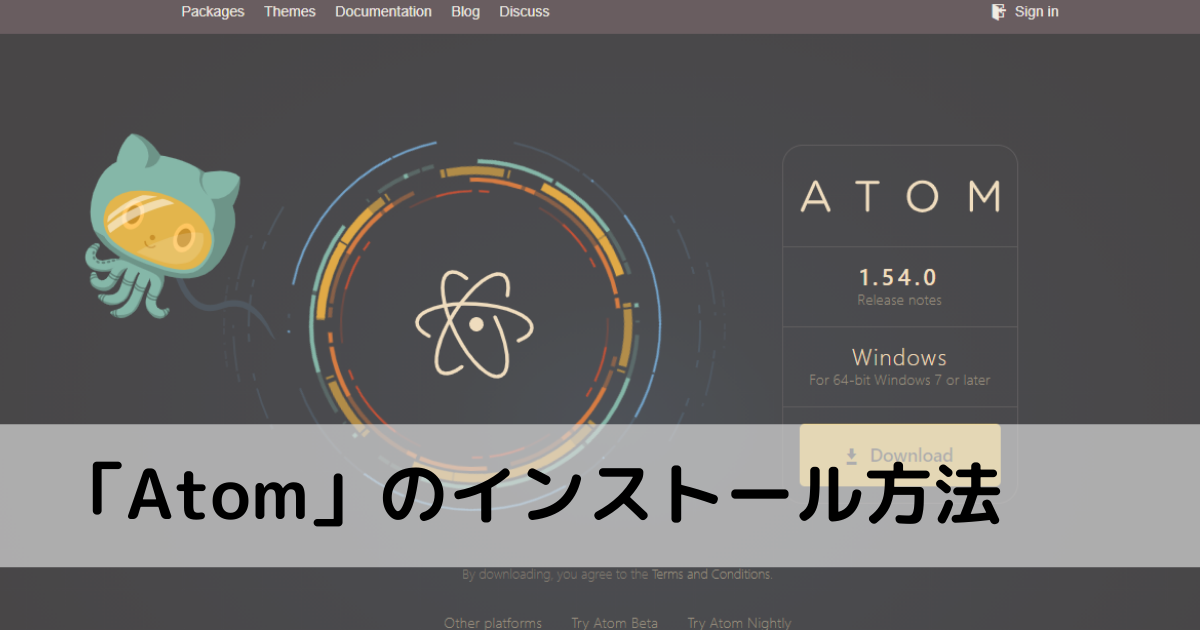Click the ATOM wordmark heading
The image size is (1200, 630).
pyautogui.click(x=899, y=196)
